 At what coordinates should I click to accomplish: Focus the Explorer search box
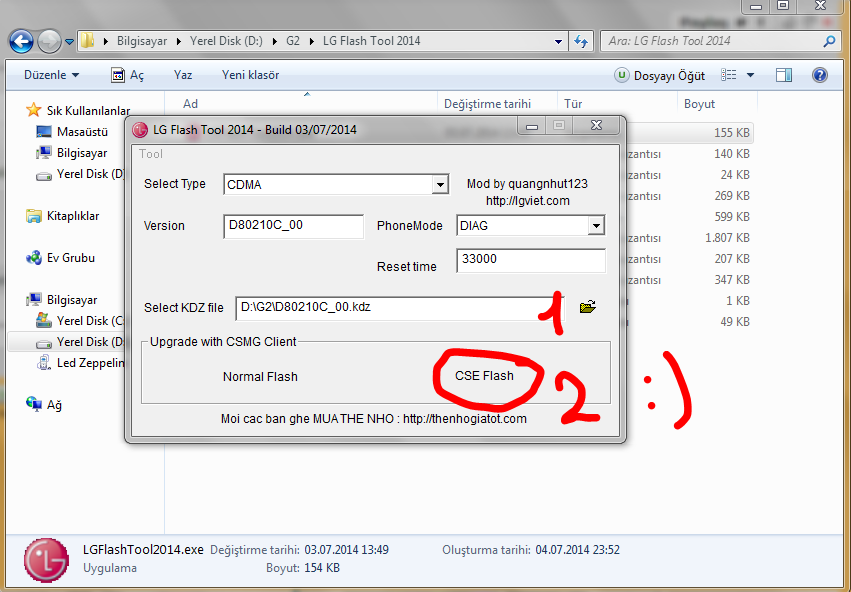click(x=712, y=41)
